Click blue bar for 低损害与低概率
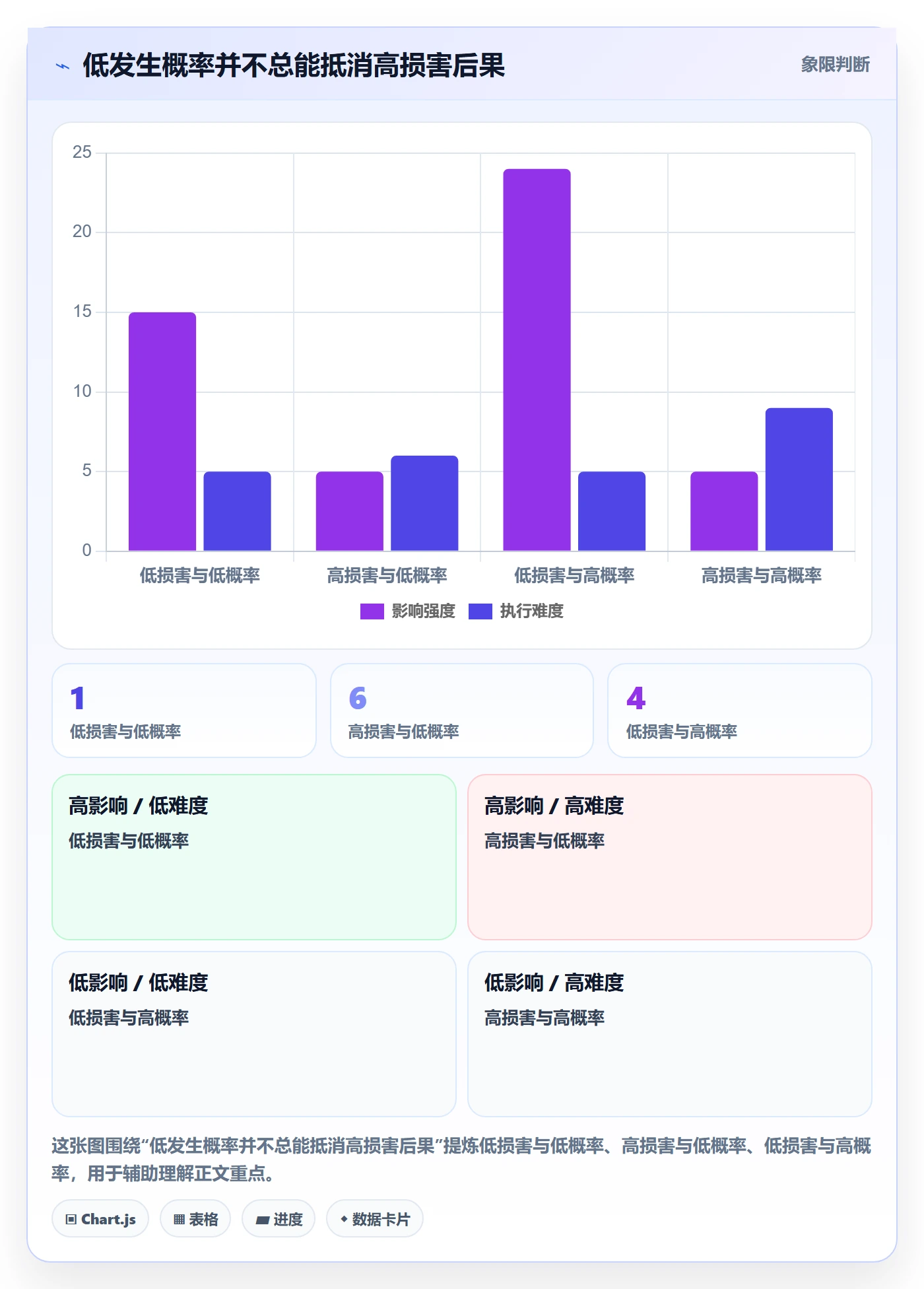Screen dimensions: 924x1289 237,511
